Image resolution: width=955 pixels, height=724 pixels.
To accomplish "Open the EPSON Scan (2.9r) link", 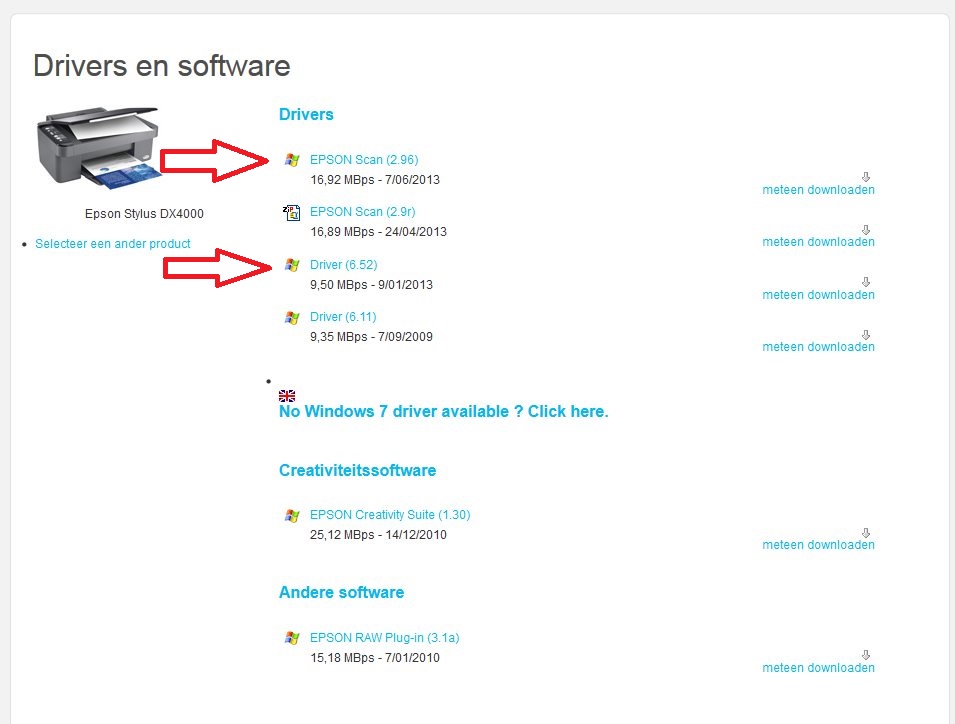I will point(360,212).
